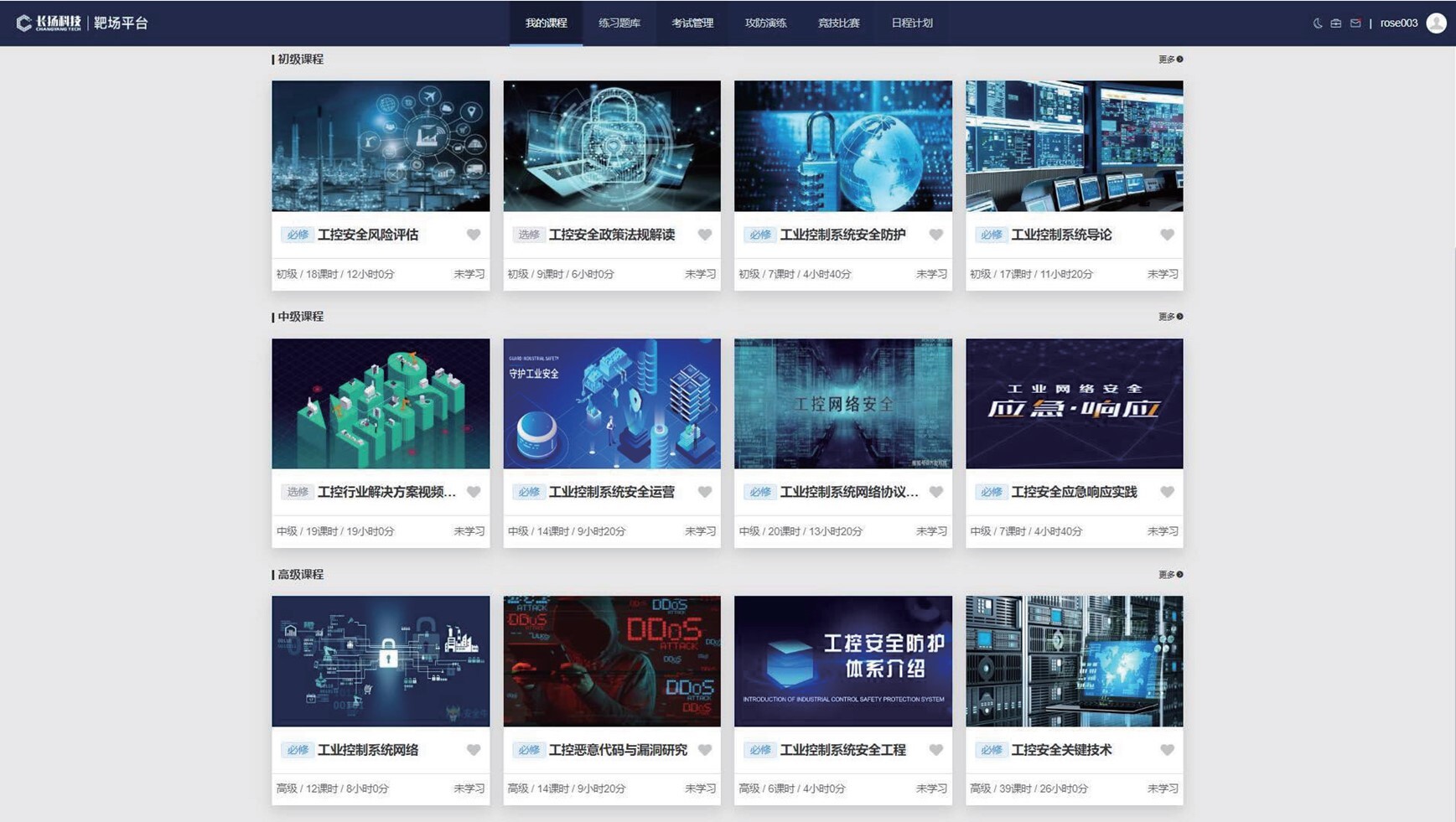This screenshot has height=822, width=1456.
Task: Open the mail messages icon
Action: point(1355,23)
